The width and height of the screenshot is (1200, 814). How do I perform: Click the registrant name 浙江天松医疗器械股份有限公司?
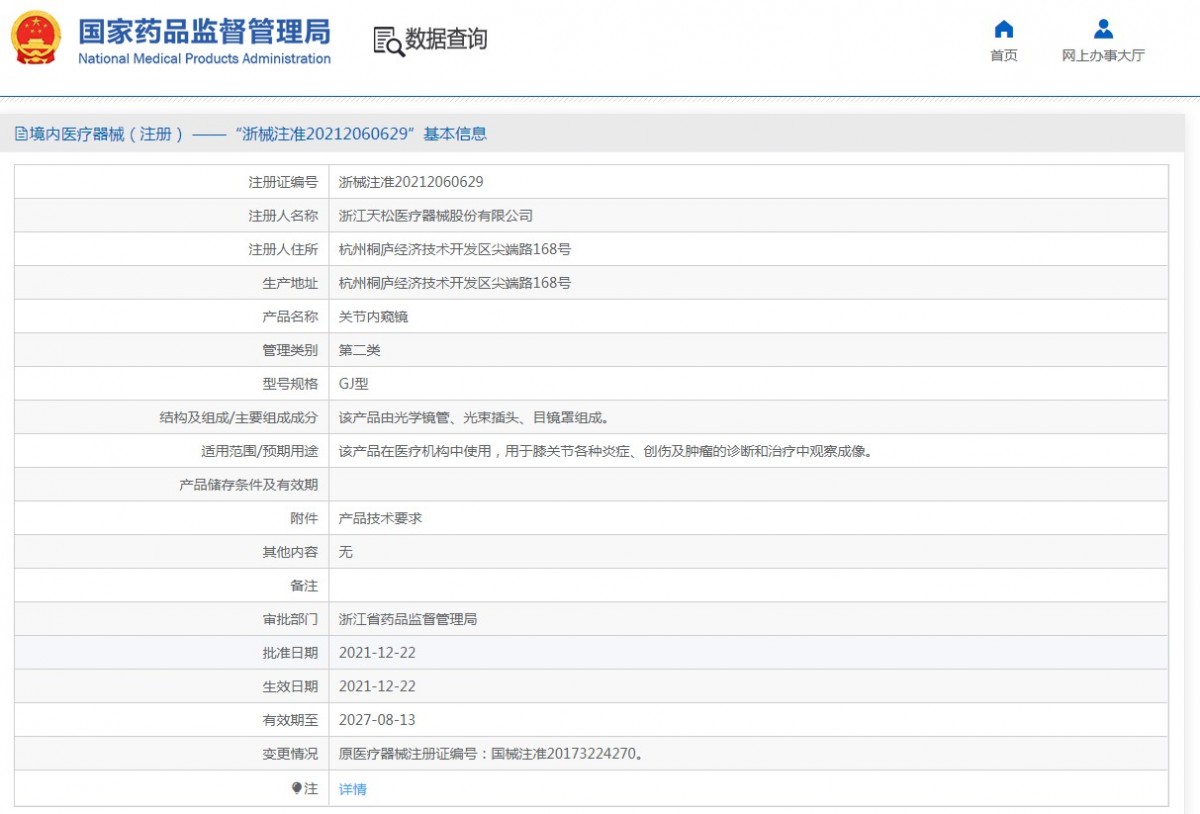tap(435, 215)
